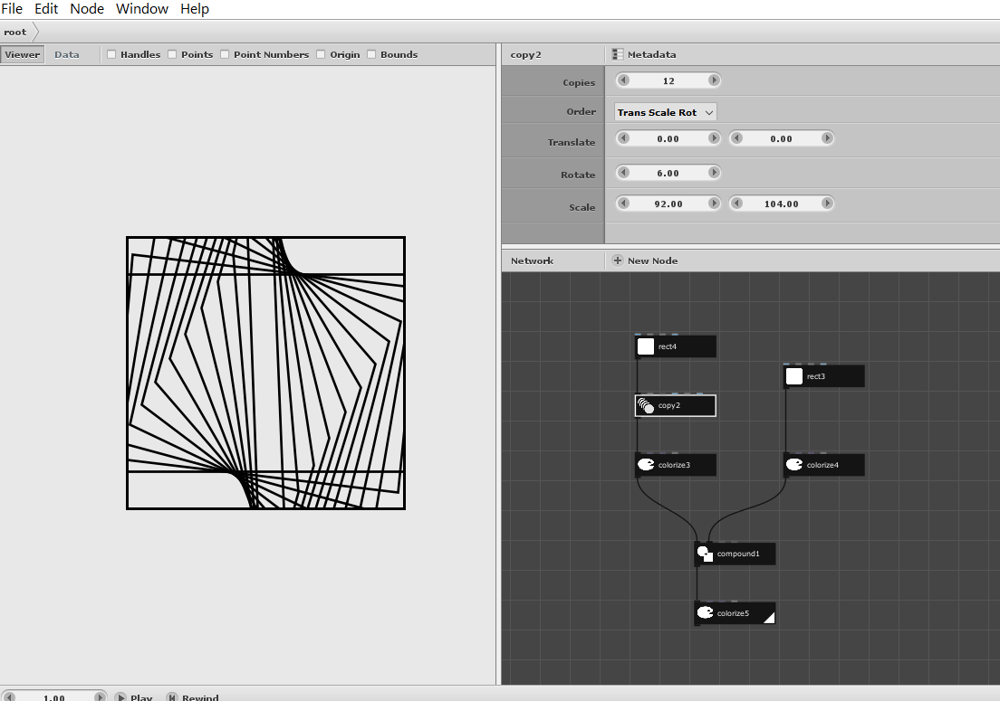Click the Metadata icon
This screenshot has width=1000, height=701.
tap(617, 54)
